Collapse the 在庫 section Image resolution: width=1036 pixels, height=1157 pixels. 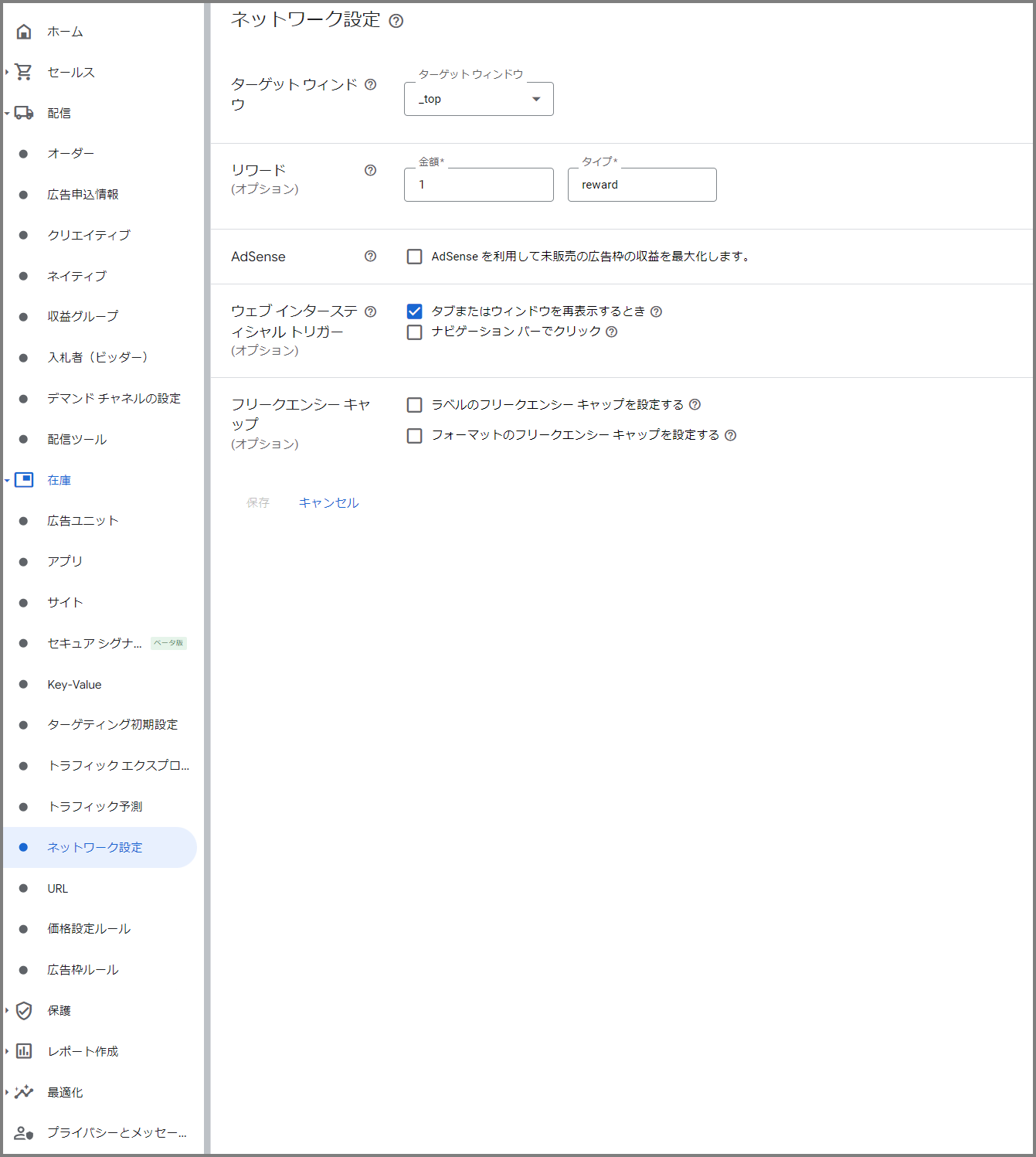click(8, 479)
